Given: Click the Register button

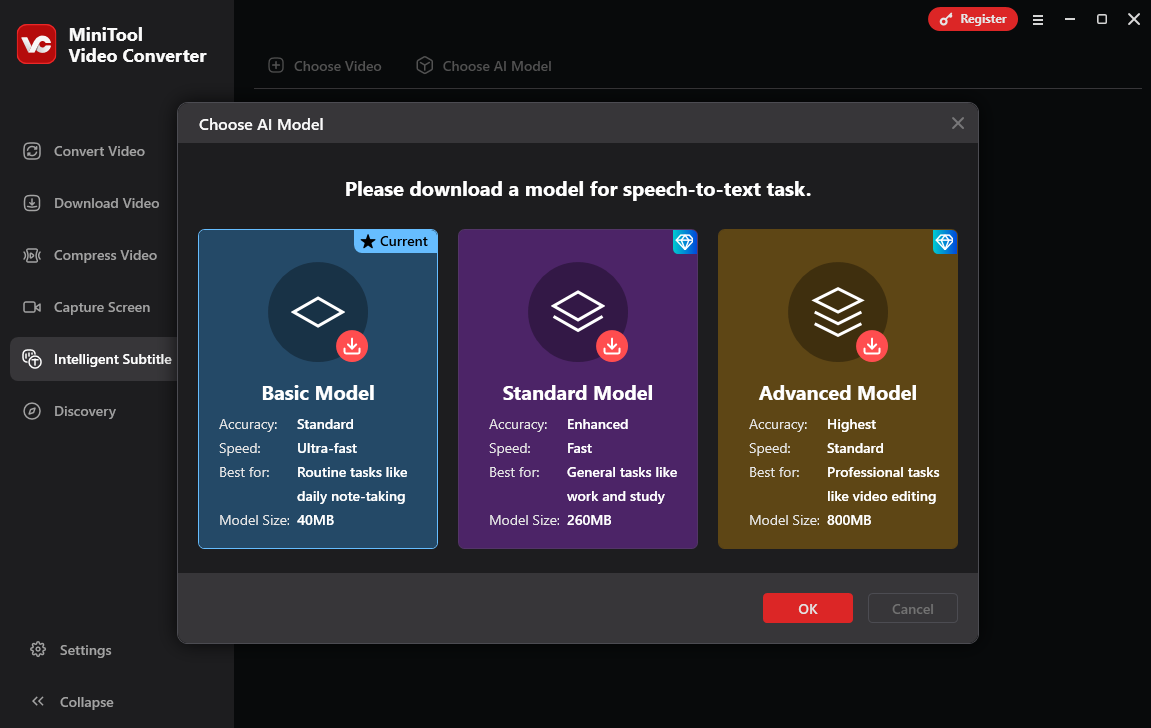Looking at the screenshot, I should (x=972, y=18).
